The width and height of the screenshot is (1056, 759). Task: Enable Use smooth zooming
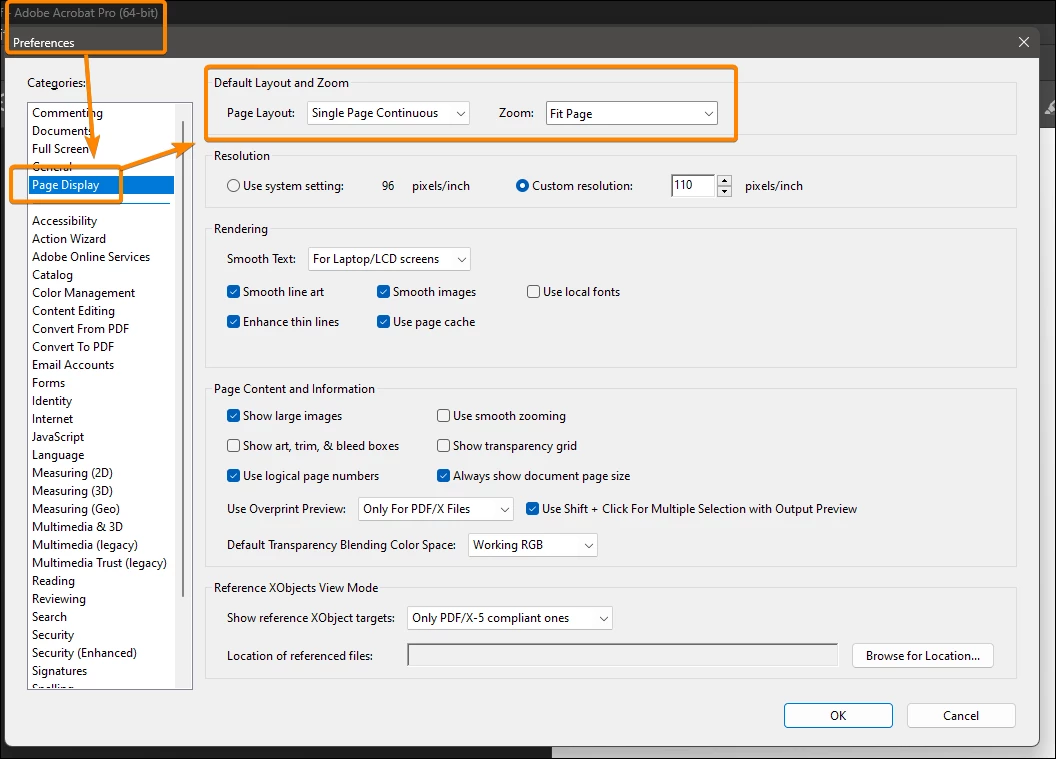(x=443, y=416)
